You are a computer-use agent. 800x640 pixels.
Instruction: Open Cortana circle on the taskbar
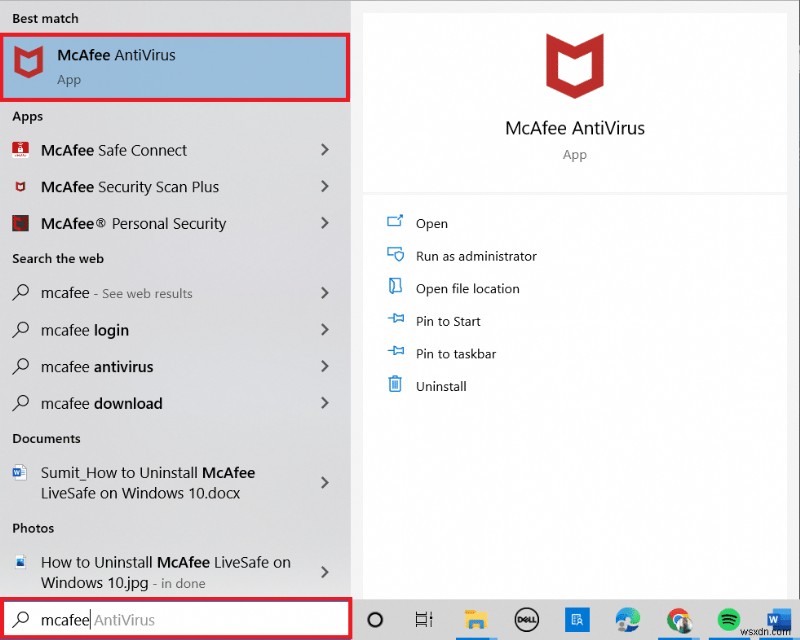[375, 620]
